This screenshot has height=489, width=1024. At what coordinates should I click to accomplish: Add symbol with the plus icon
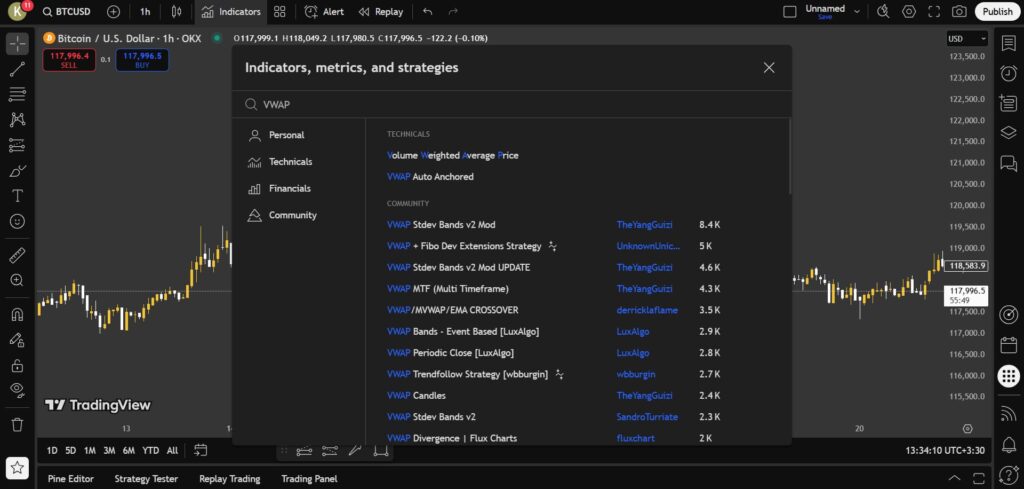coord(113,12)
